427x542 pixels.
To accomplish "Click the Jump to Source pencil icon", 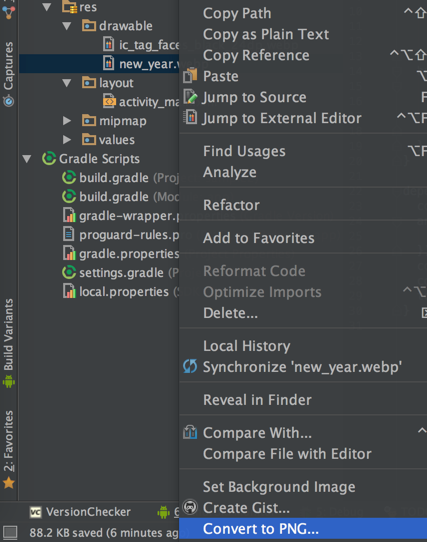I will point(190,97).
